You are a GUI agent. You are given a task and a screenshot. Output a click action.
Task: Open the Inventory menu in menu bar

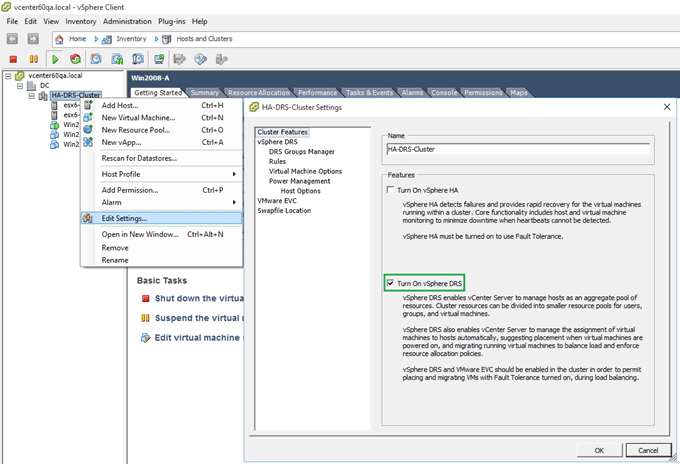[x=81, y=21]
